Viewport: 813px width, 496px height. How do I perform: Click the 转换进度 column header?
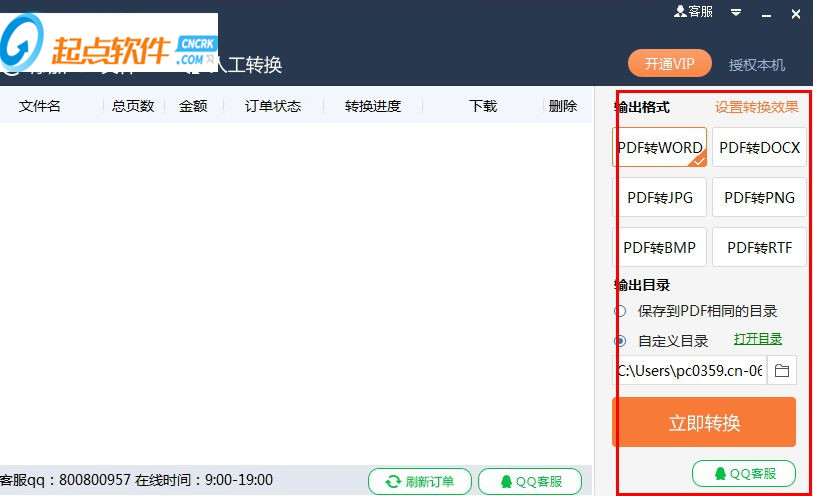click(373, 106)
